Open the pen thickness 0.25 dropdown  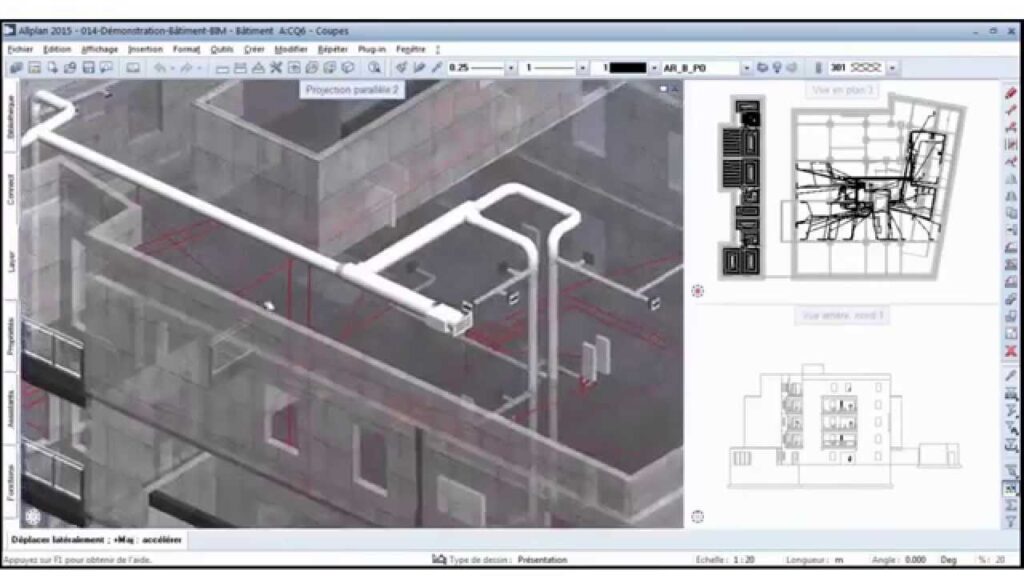[511, 68]
